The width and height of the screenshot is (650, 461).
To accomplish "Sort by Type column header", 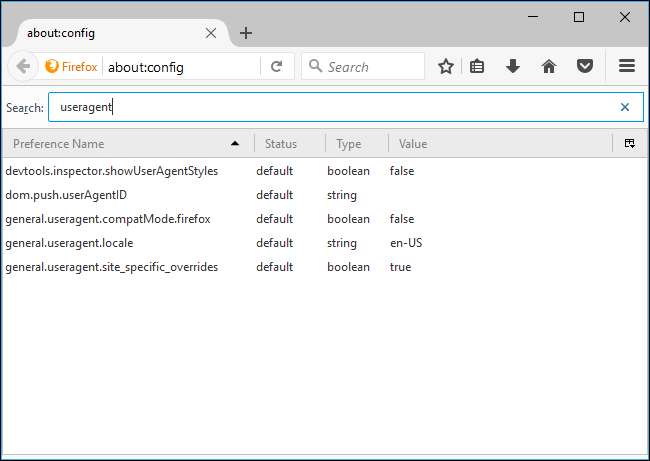I will tap(357, 144).
